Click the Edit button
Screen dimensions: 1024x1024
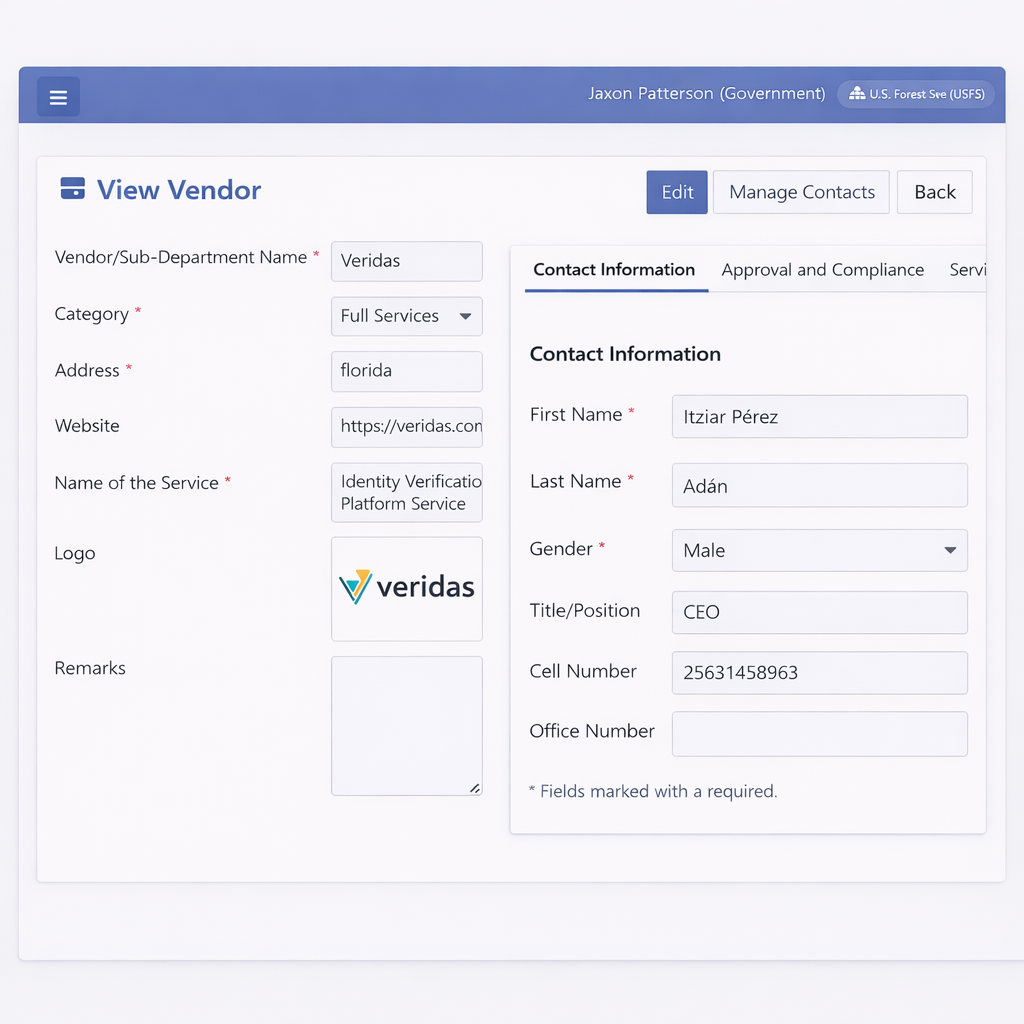pos(677,192)
